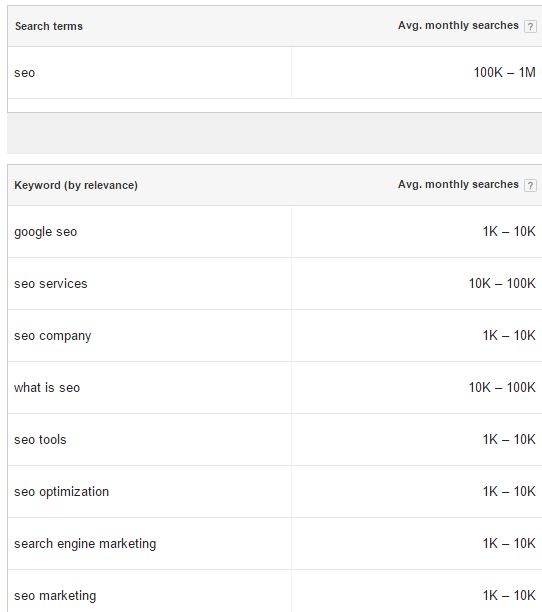Click Avg. monthly searches header in keyword table
Image resolution: width=542 pixels, height=612 pixels.
pyautogui.click(x=458, y=184)
